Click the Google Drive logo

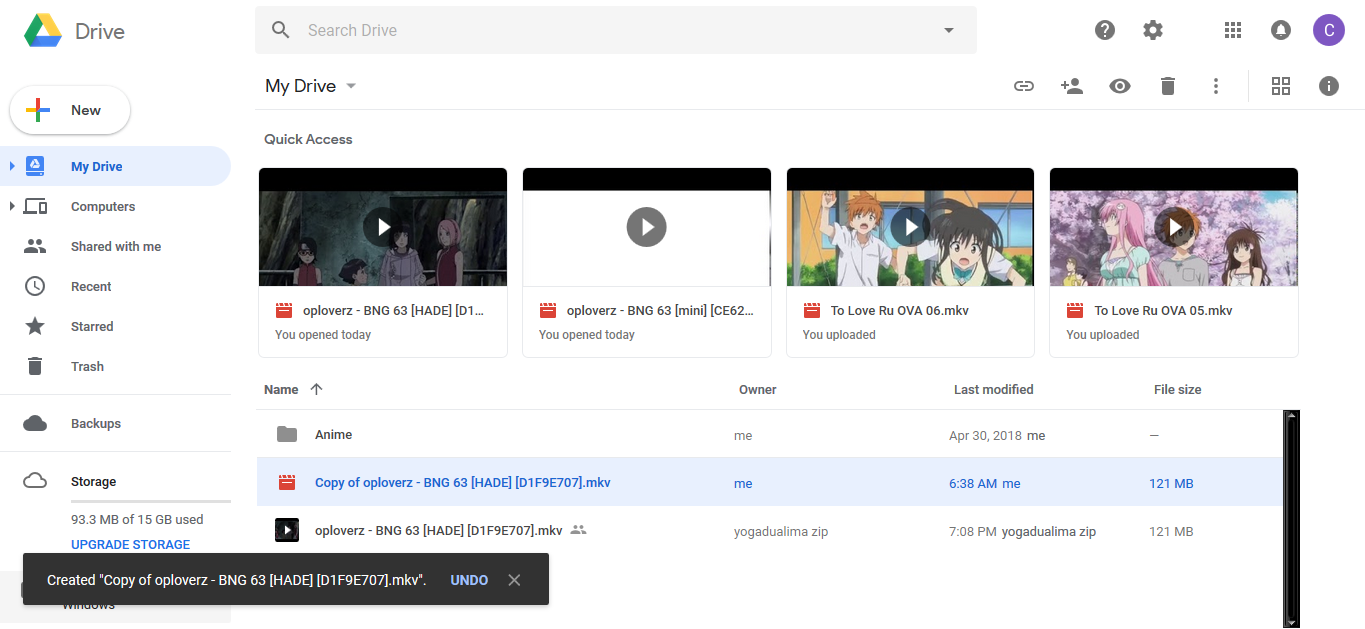pyautogui.click(x=43, y=31)
